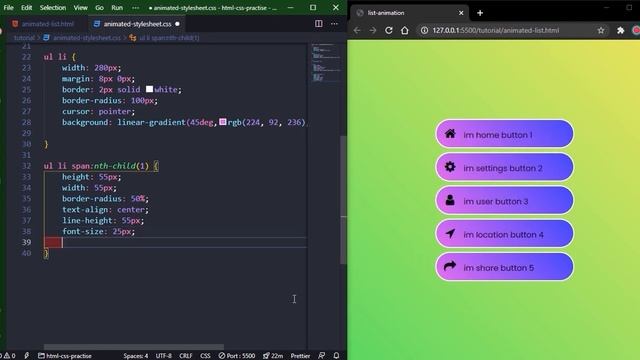Click the 'im share button 5' item

[504, 267]
